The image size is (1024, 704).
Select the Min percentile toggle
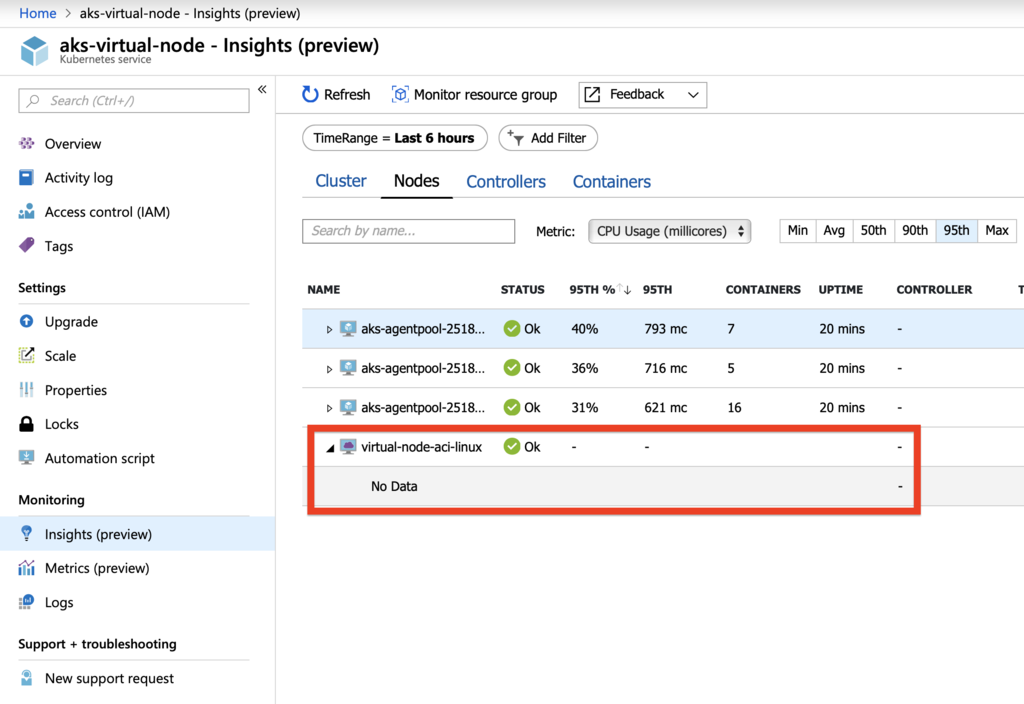[x=797, y=231]
